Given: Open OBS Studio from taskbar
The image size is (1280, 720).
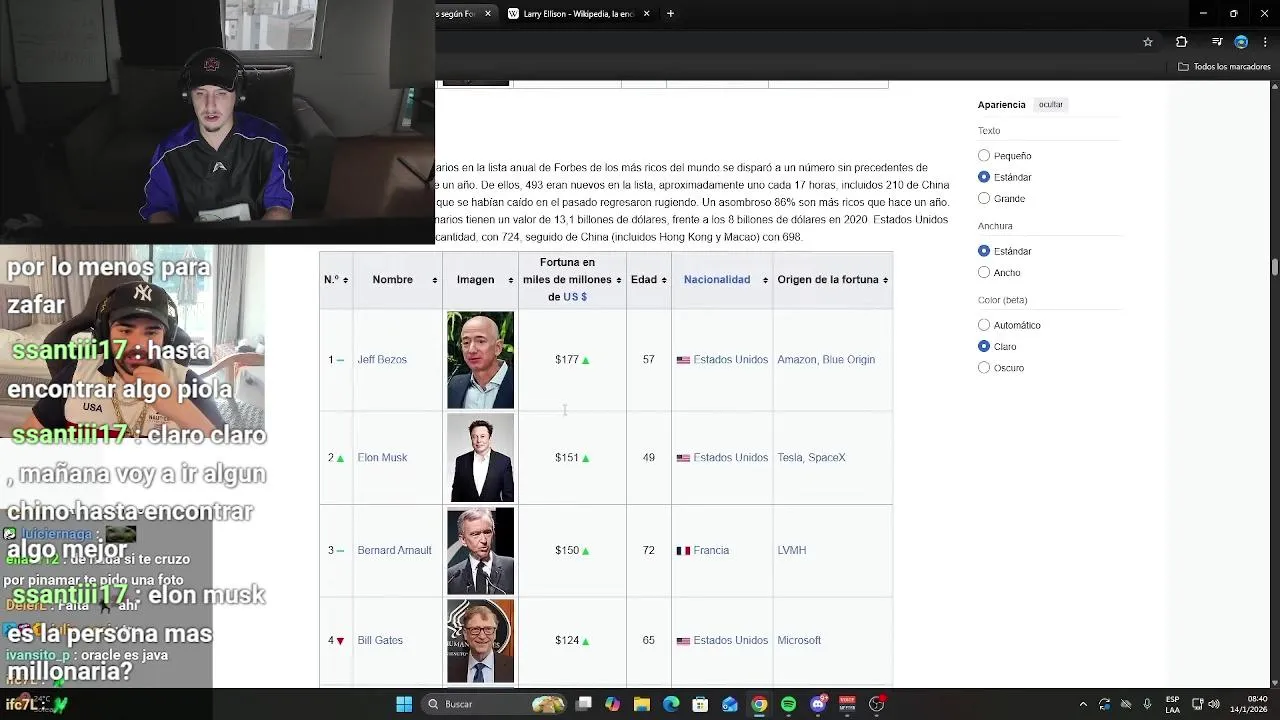Looking at the screenshot, I should coord(877,704).
